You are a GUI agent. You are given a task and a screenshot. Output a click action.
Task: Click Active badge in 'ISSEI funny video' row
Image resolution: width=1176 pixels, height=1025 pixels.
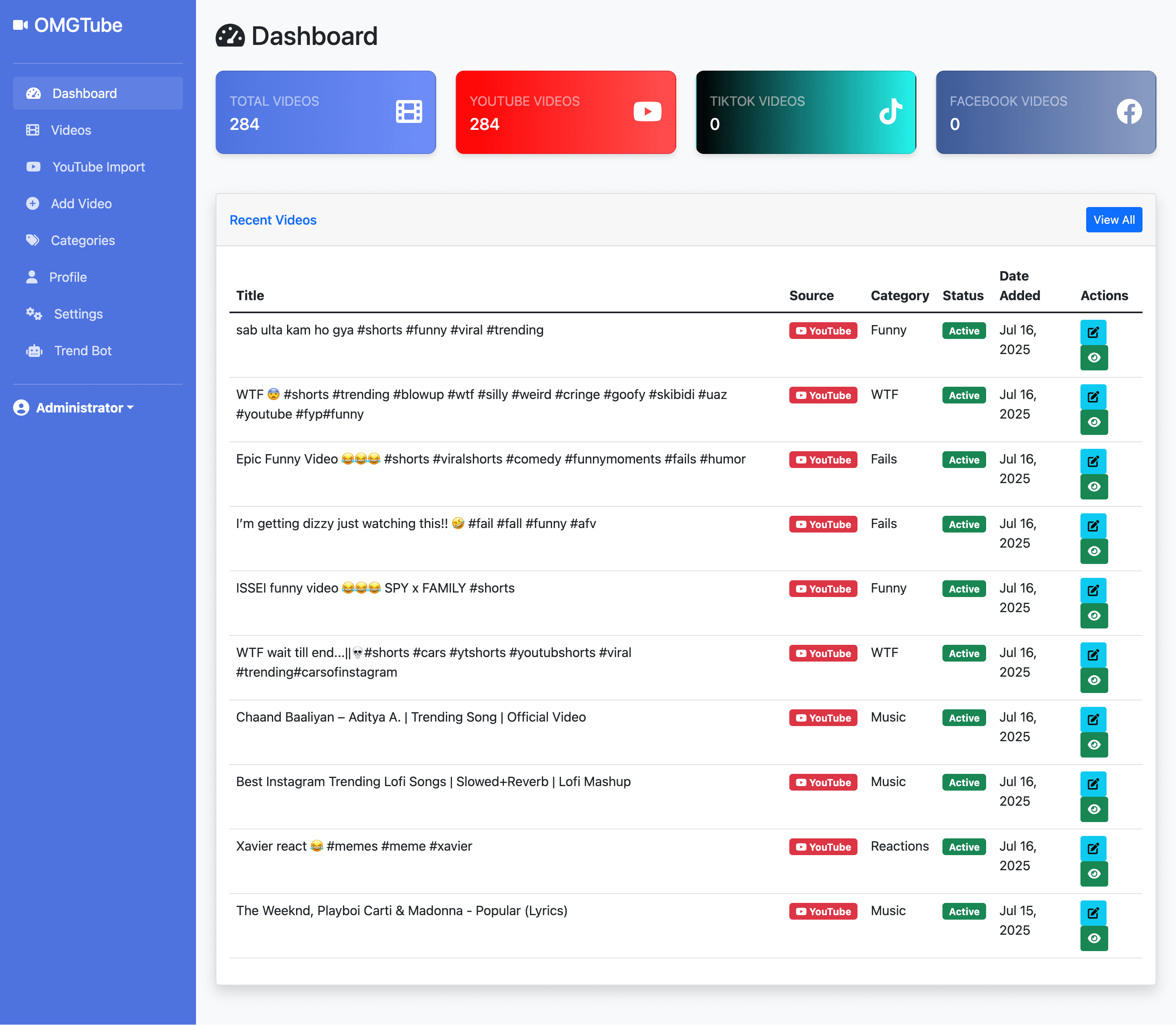tap(964, 589)
